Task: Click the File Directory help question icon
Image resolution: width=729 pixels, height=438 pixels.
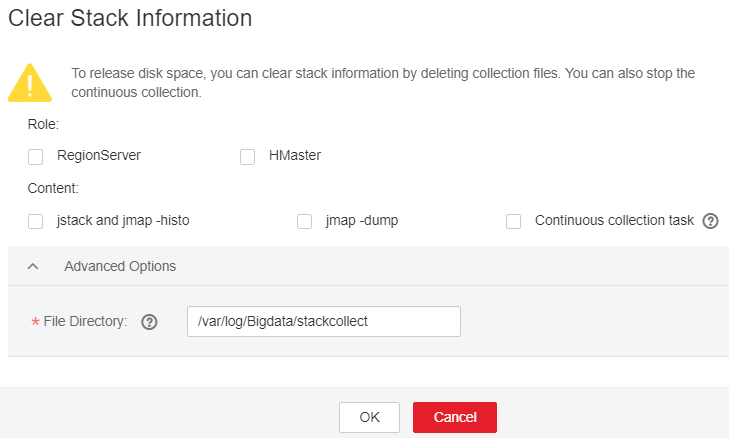Action: click(x=149, y=322)
